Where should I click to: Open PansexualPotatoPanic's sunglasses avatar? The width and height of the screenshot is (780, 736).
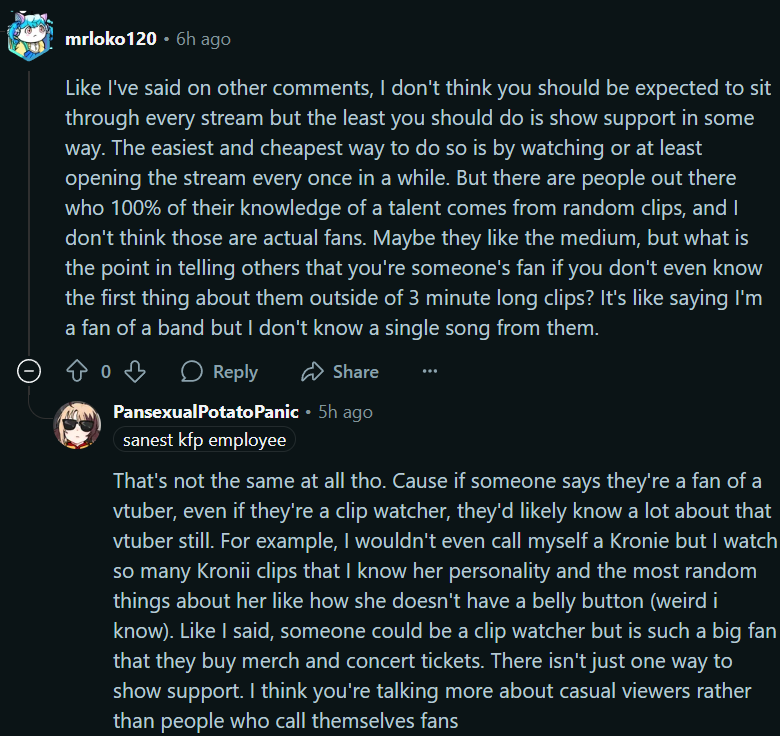click(x=77, y=425)
